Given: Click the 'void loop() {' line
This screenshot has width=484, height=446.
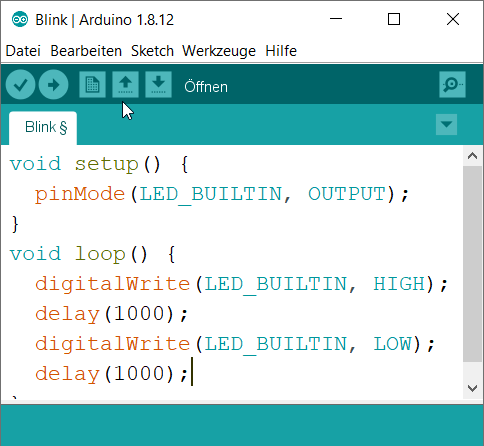Looking at the screenshot, I should point(92,254).
